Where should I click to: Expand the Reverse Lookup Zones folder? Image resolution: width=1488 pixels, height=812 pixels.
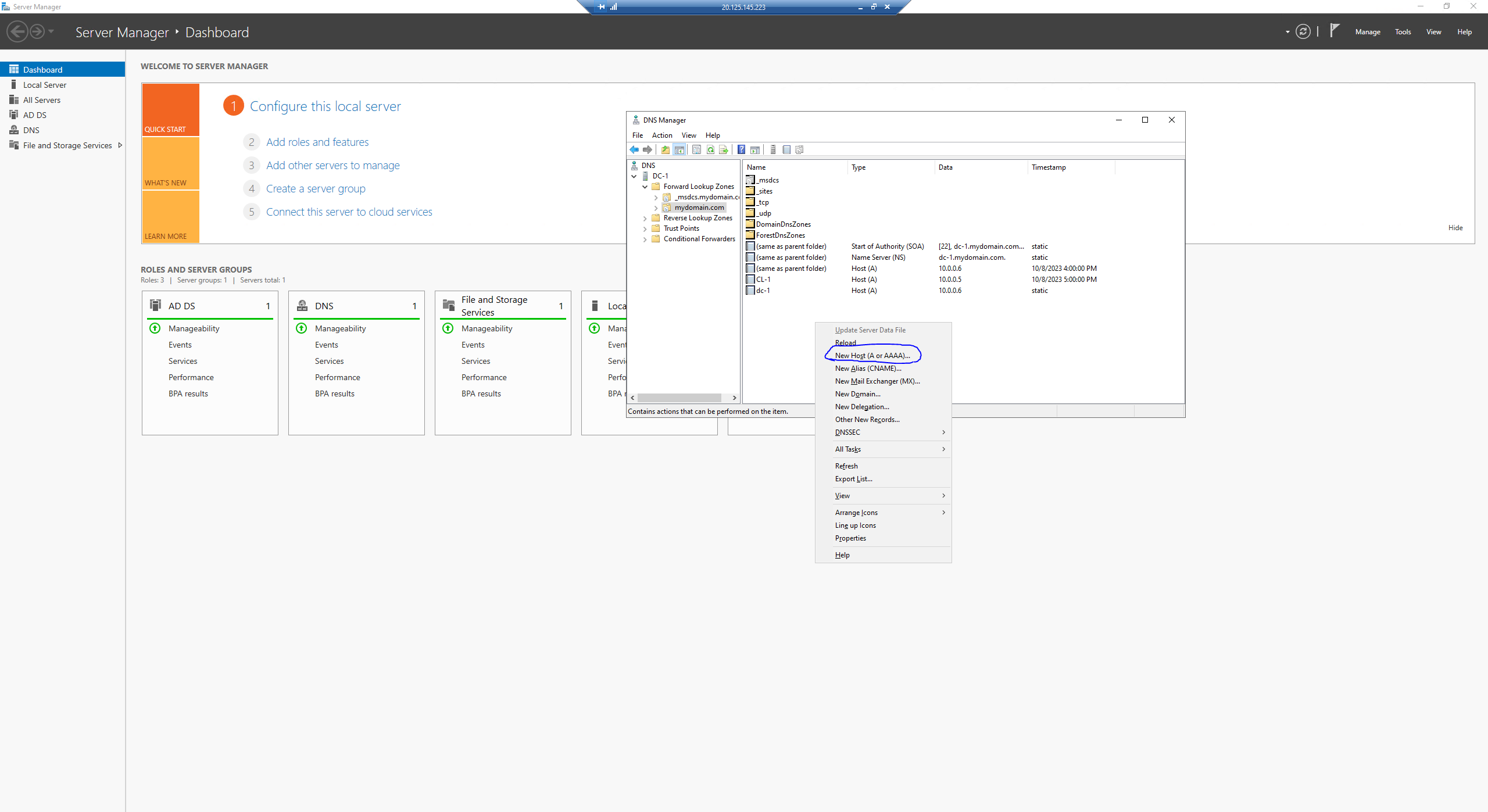click(x=645, y=218)
